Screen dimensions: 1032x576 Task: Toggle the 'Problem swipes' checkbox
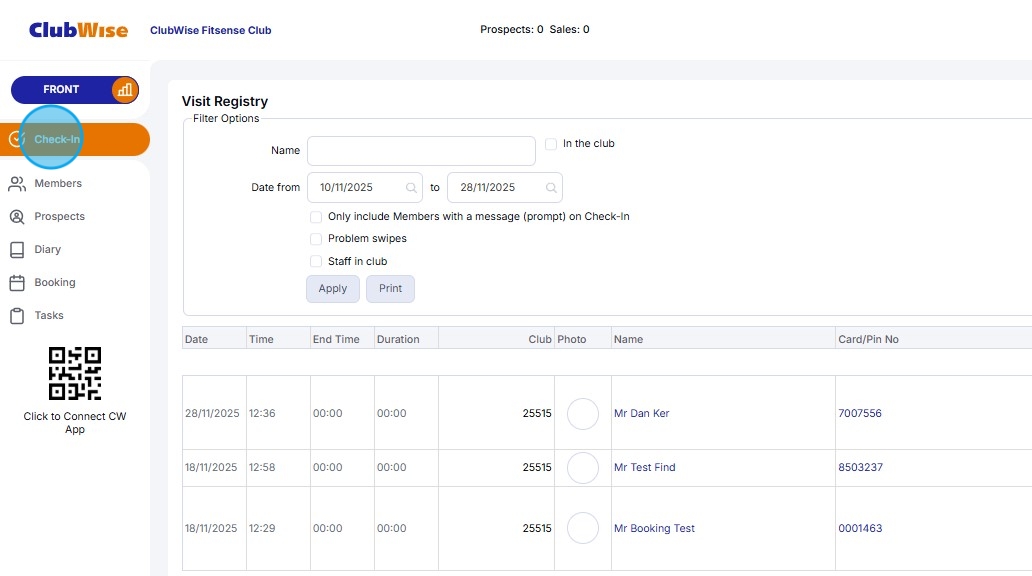[x=316, y=238]
